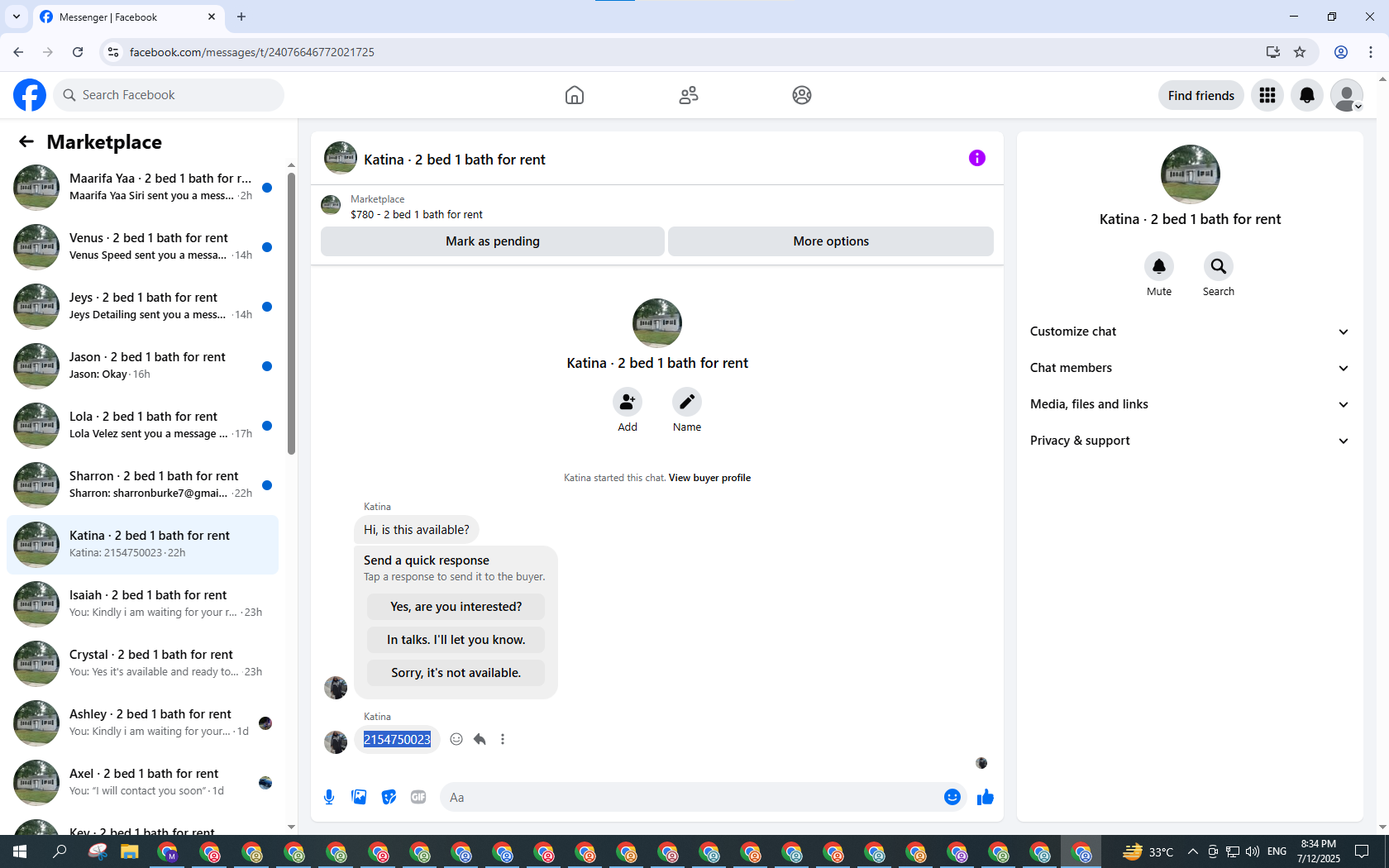
Task: Send quick response 'Sorry, it's not available.'
Action: click(x=456, y=673)
